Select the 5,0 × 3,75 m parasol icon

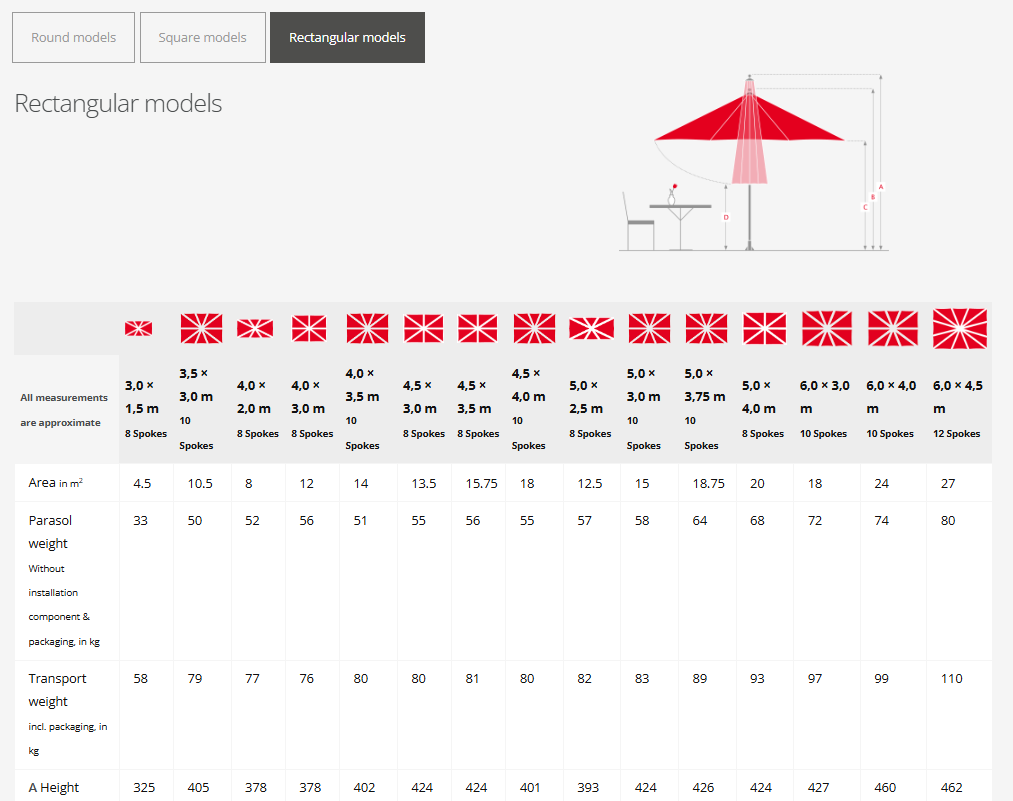click(706, 328)
